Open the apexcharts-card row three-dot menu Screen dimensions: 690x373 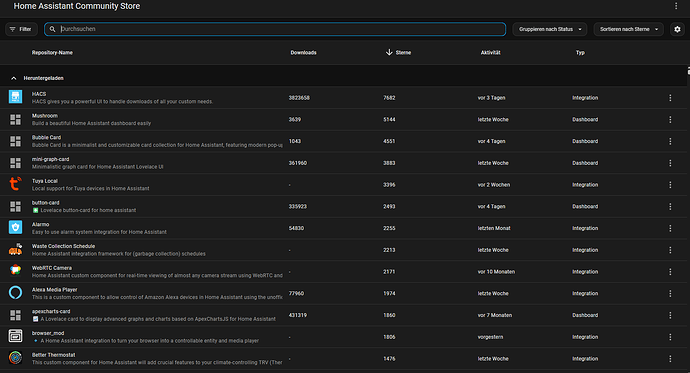click(x=670, y=315)
